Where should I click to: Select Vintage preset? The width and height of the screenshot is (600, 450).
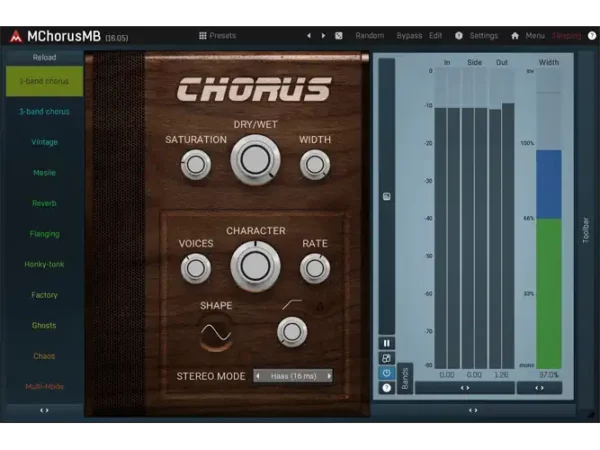[44, 142]
